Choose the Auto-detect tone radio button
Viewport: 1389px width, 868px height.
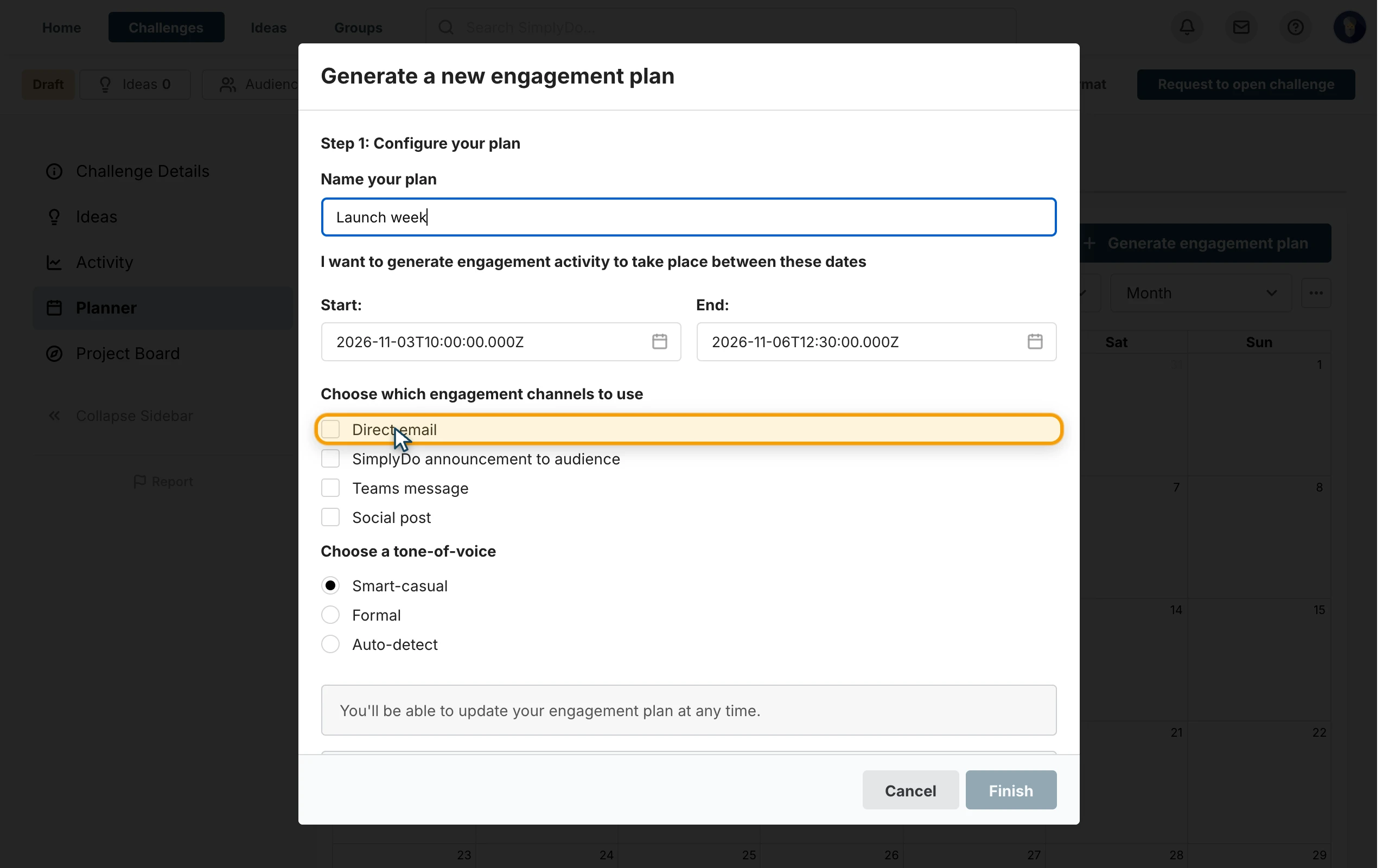330,644
